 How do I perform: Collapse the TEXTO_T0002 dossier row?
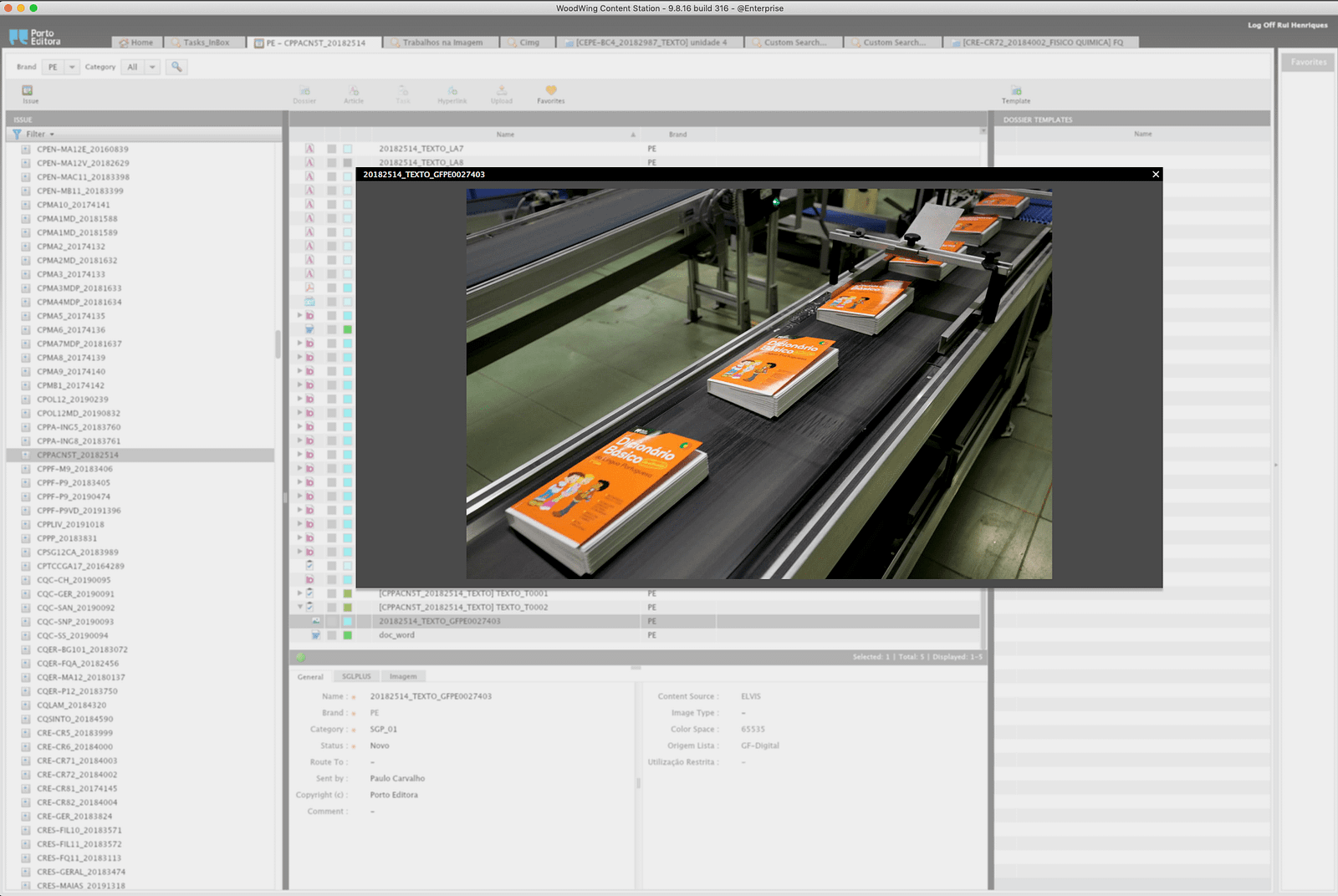pos(300,607)
